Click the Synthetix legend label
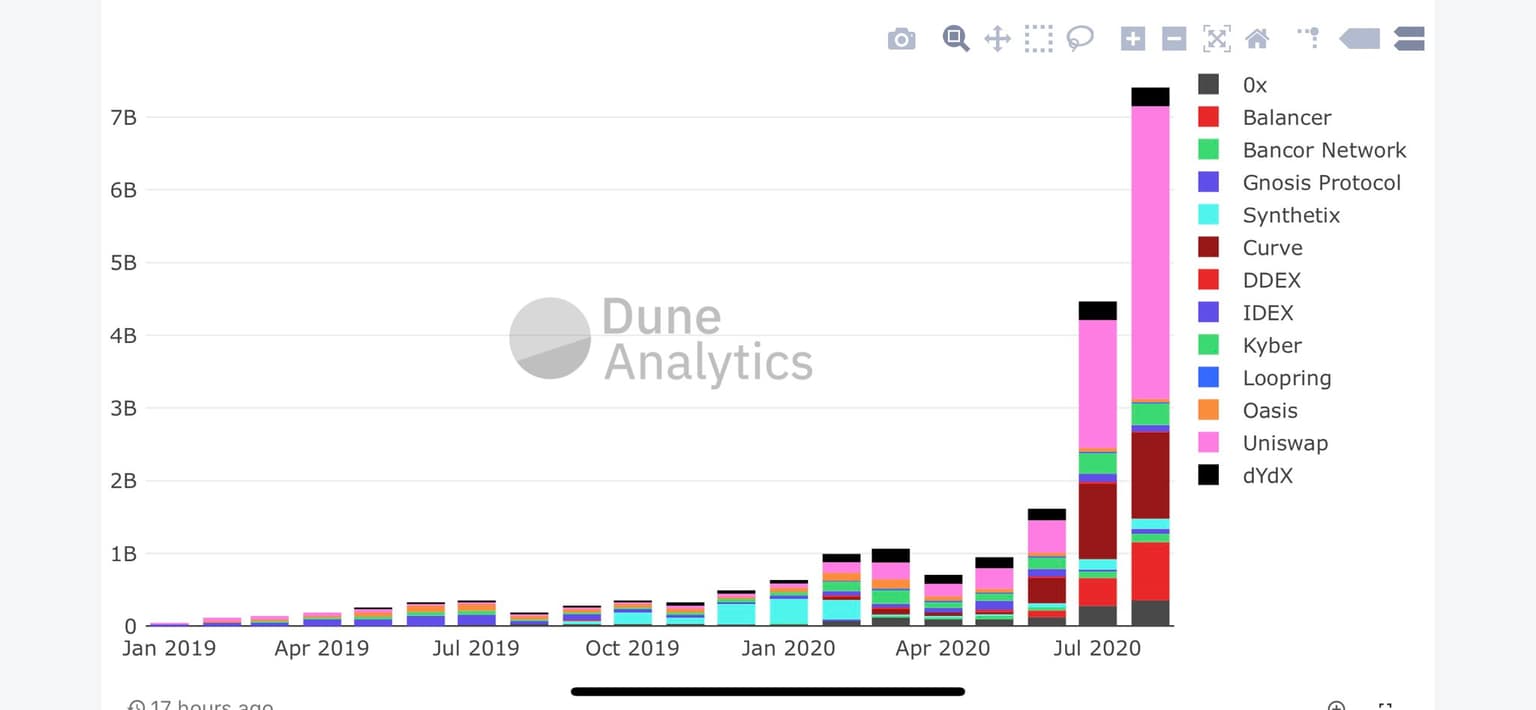This screenshot has height=710, width=1536. tap(1290, 215)
